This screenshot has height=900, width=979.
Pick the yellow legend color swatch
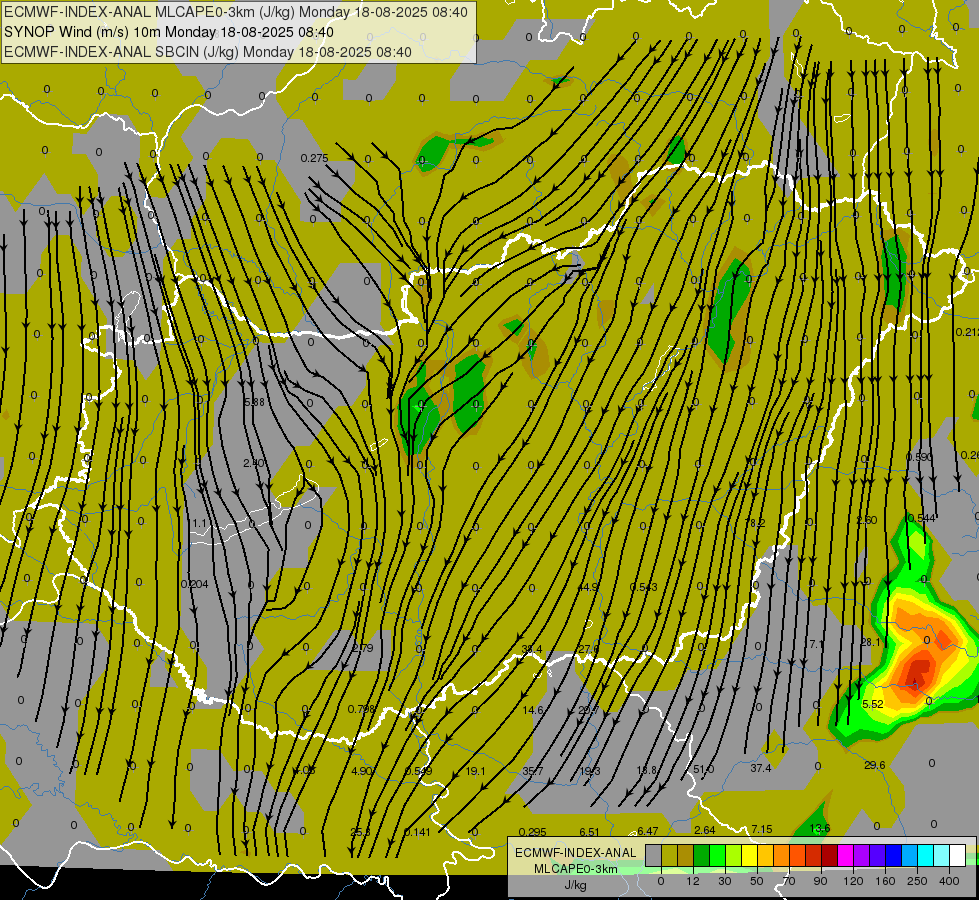tap(750, 855)
